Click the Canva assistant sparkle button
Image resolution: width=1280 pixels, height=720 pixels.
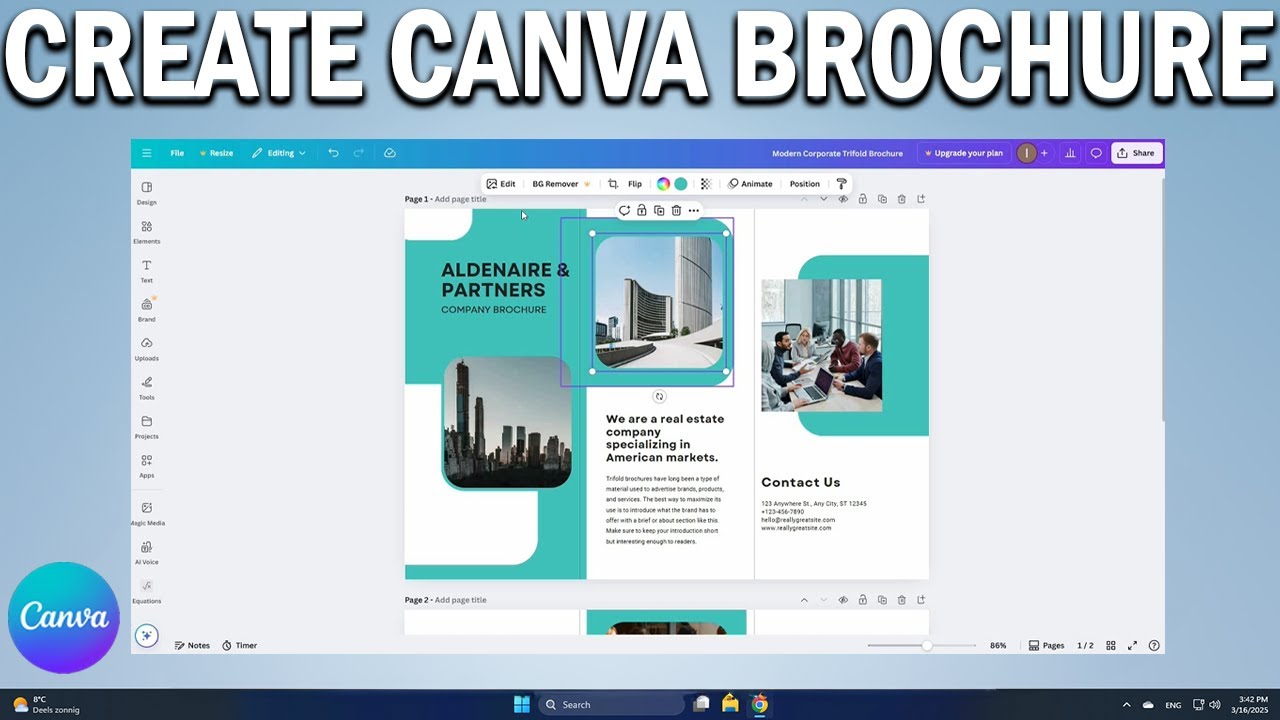(147, 636)
